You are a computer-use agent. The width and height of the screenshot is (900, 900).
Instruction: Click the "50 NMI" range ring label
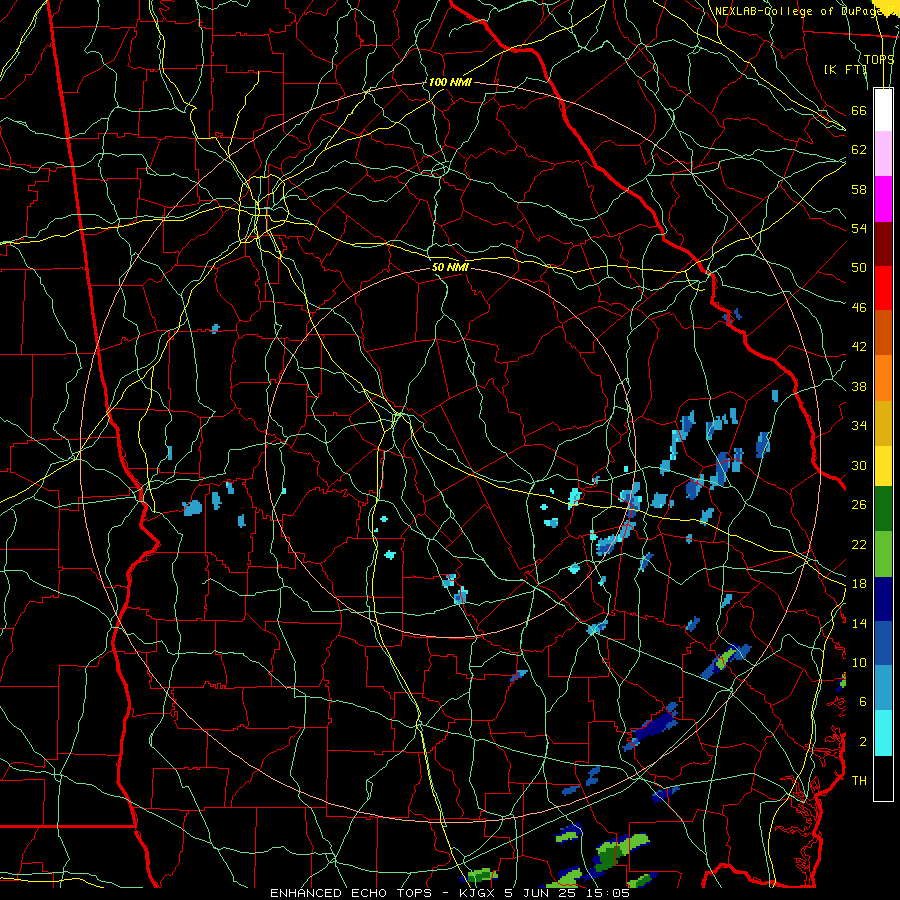450,267
